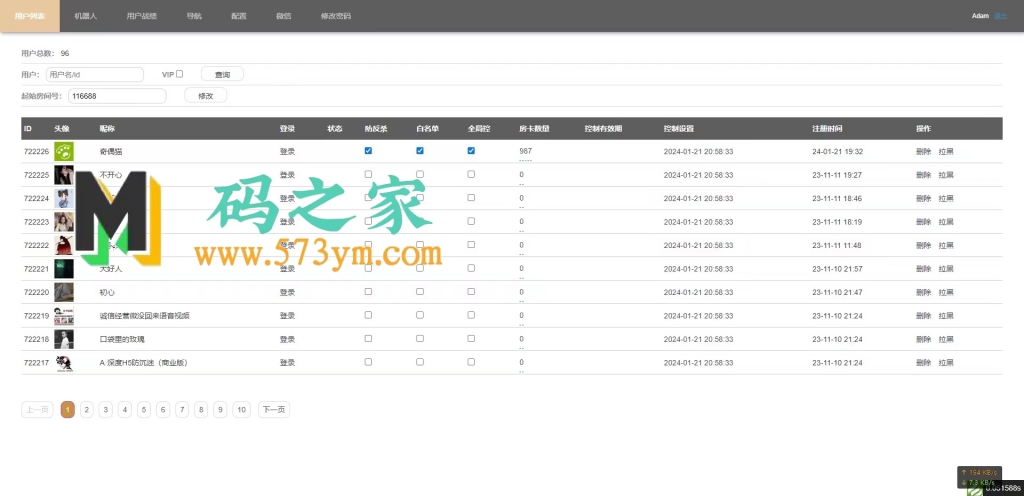1024x496 pixels.
Task: Open the avatar of user 722225
Action: [64, 175]
